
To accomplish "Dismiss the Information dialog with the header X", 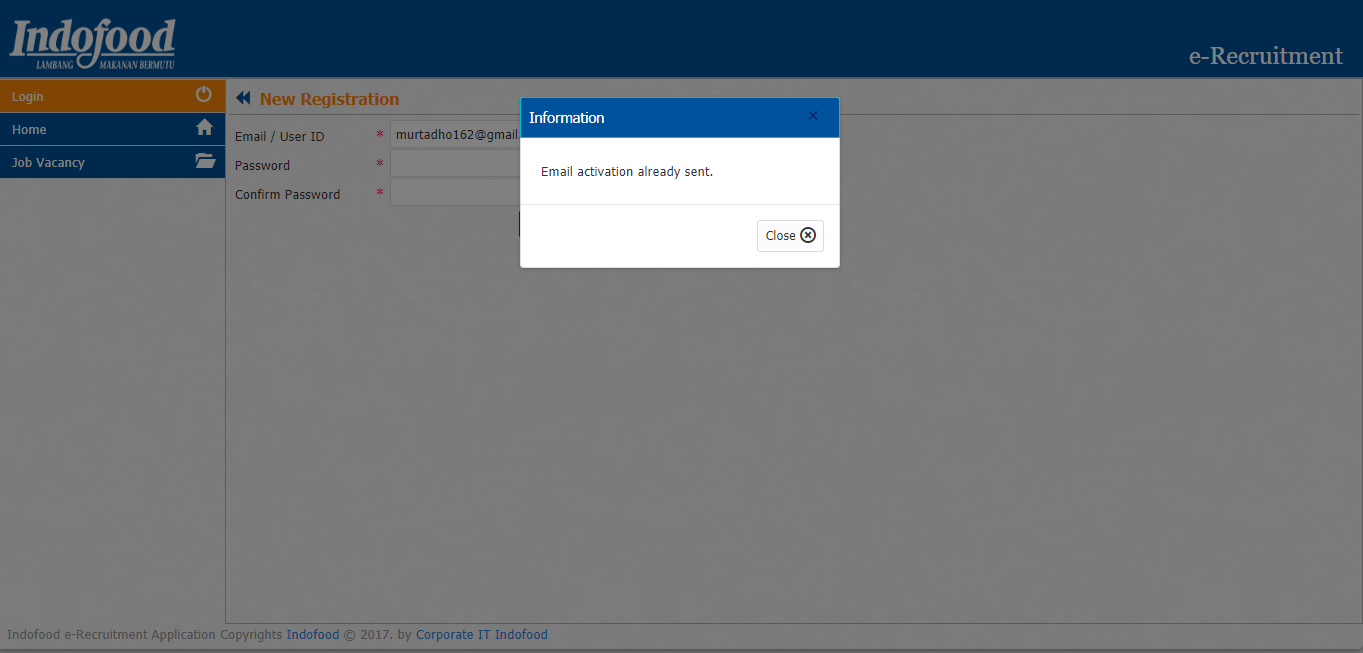I will coord(812,117).
